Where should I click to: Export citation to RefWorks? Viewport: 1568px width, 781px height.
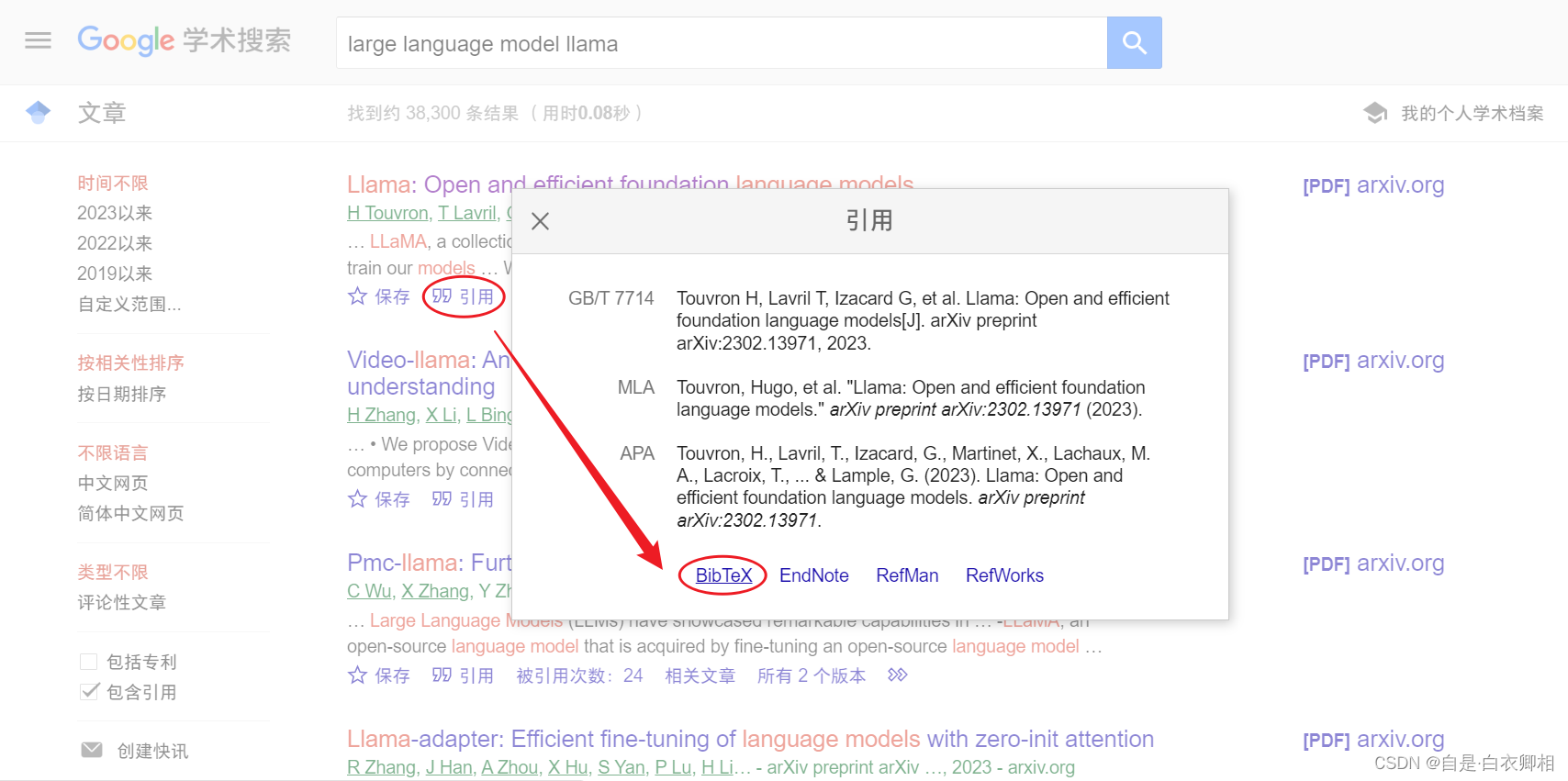click(1004, 575)
